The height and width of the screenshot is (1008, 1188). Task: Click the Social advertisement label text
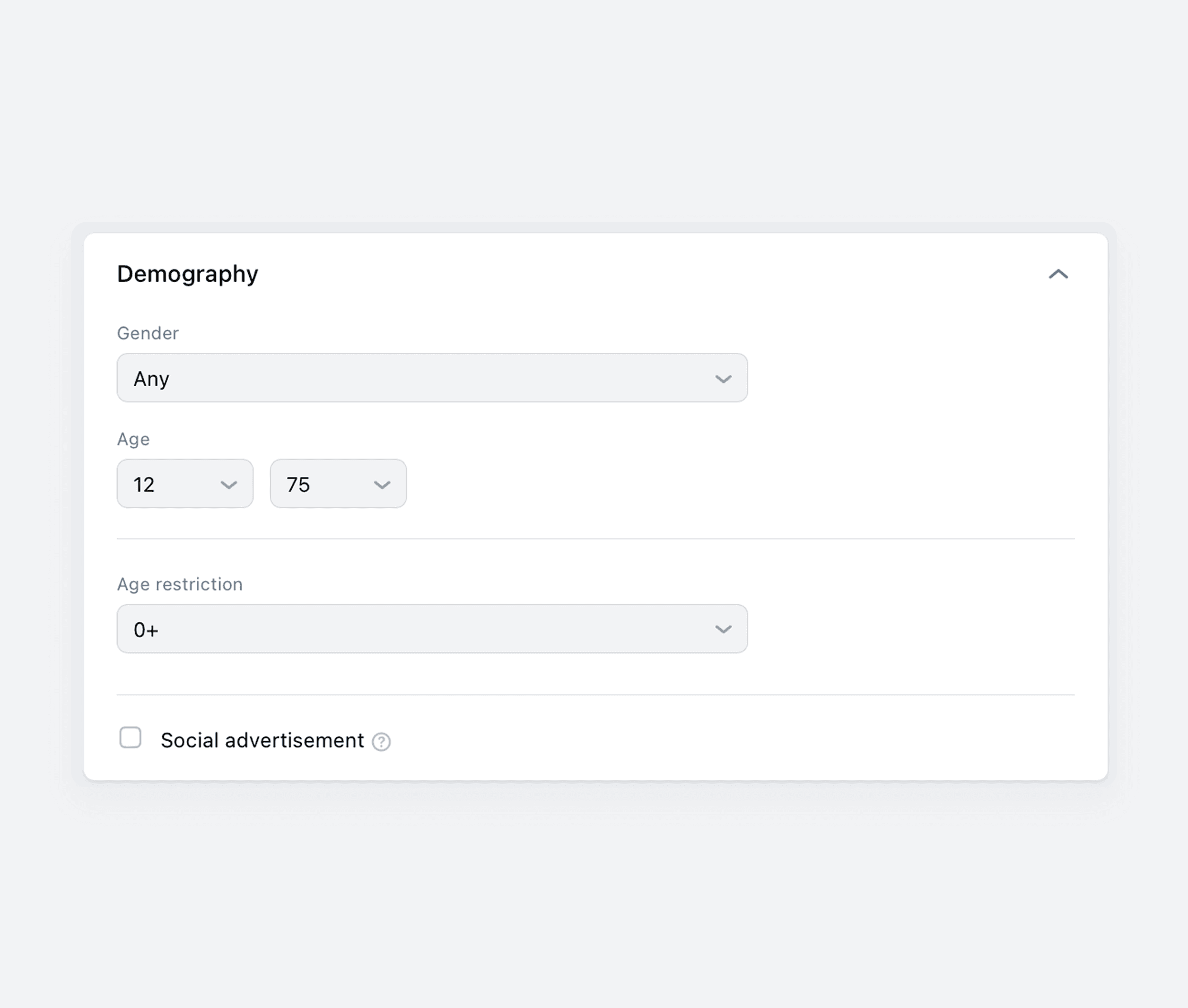[262, 740]
